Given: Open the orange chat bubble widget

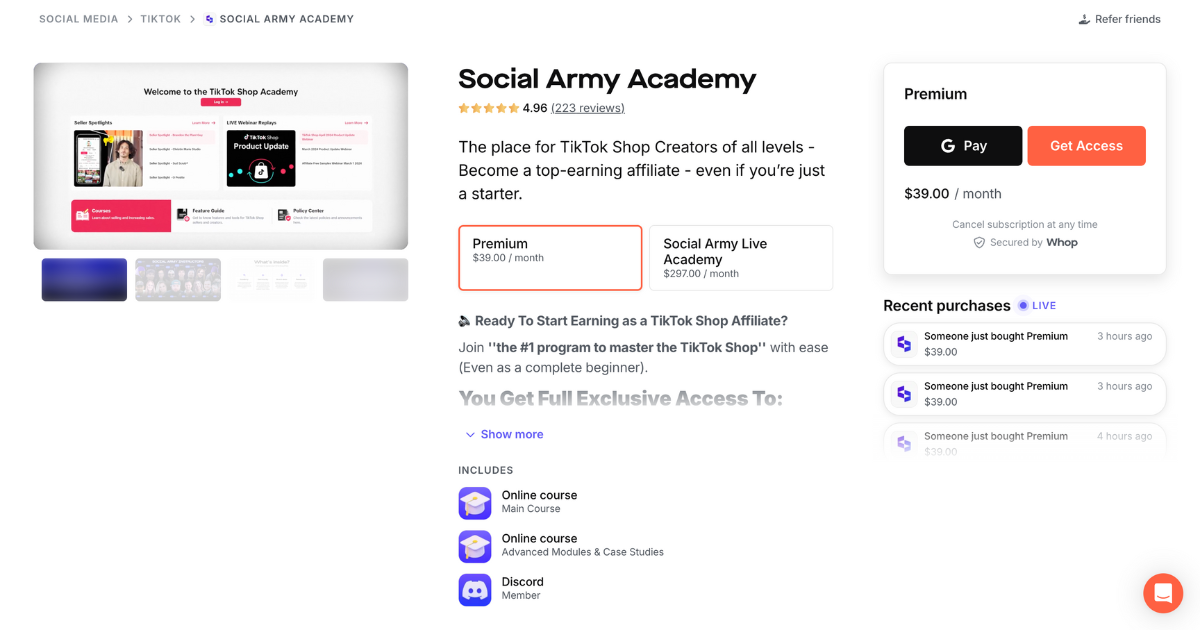Looking at the screenshot, I should (1162, 593).
